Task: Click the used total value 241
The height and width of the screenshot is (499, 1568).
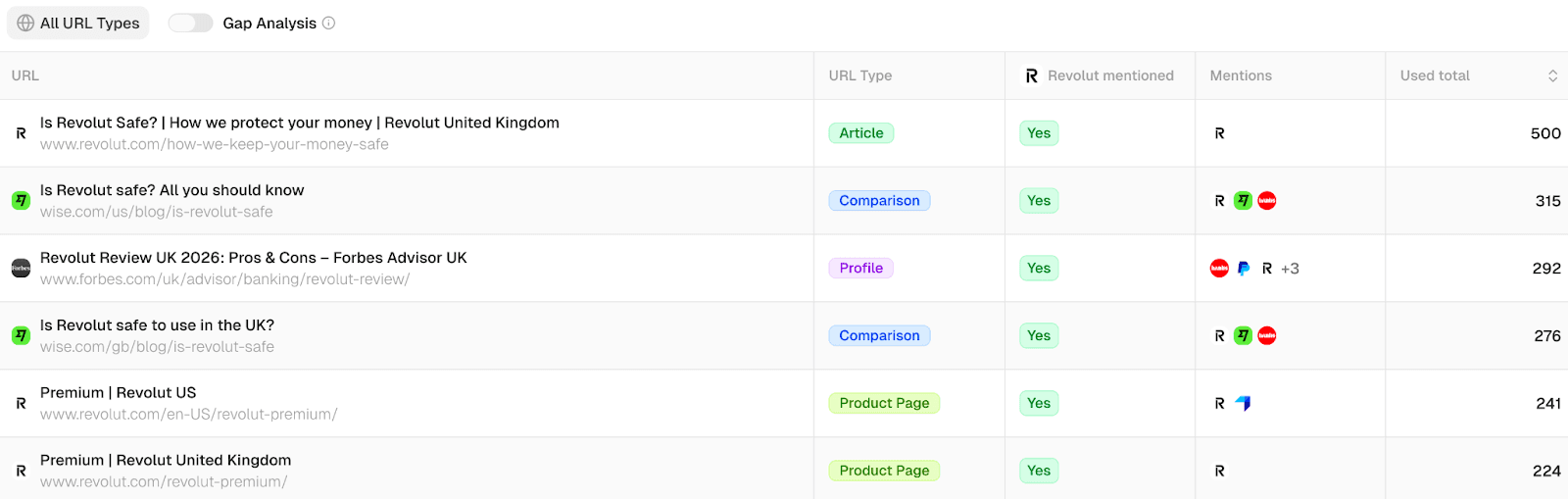Action: pos(1548,404)
